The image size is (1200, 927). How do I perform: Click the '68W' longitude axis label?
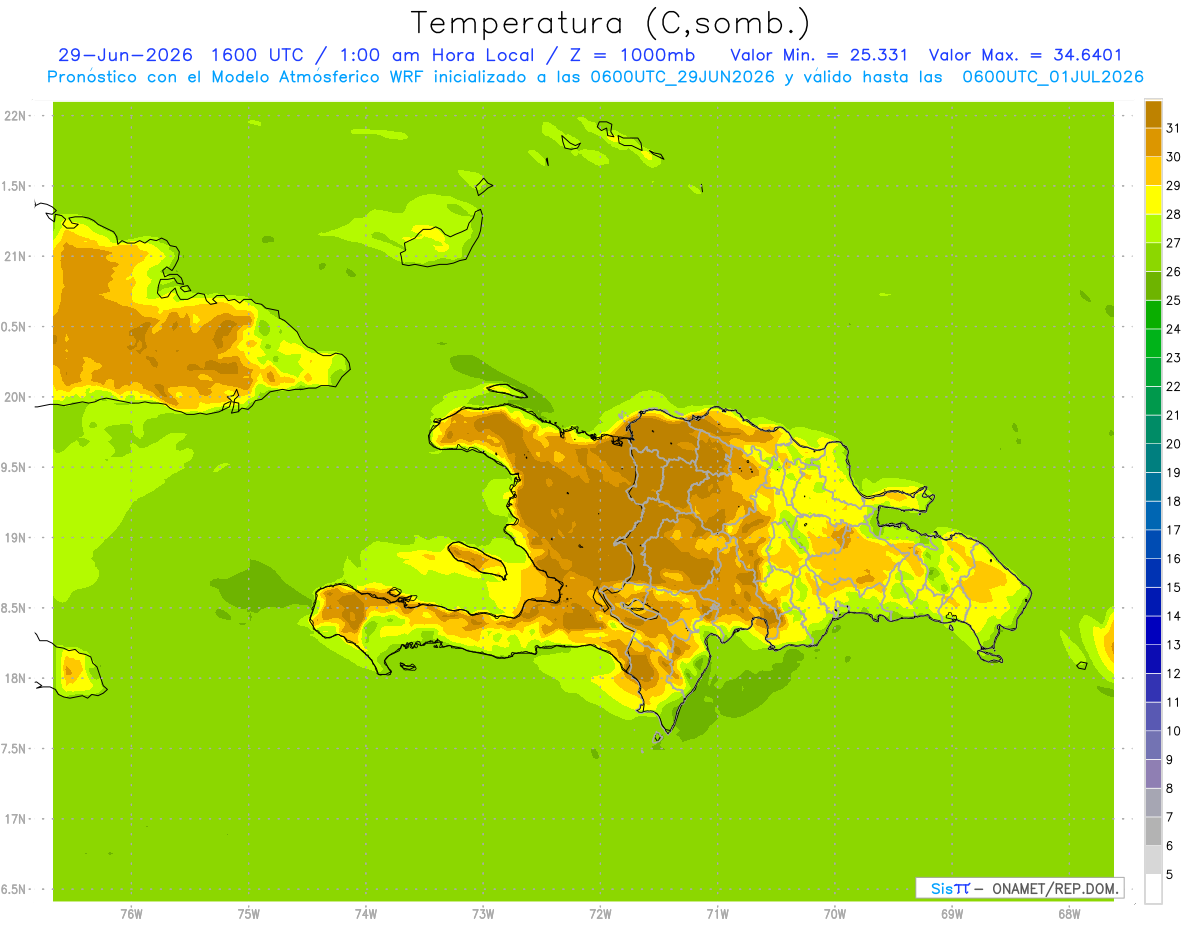coord(1069,914)
